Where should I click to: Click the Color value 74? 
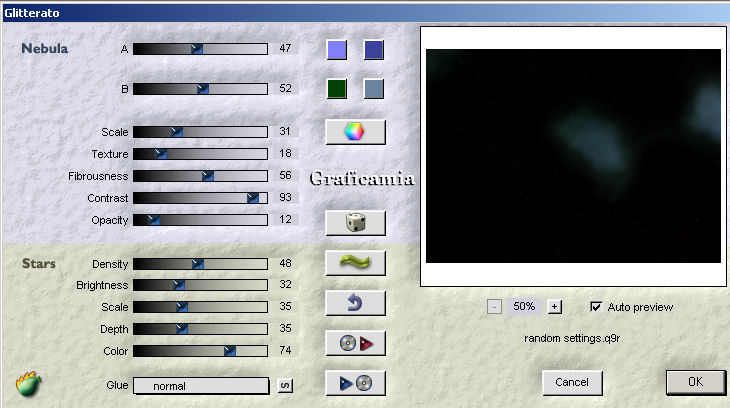click(285, 350)
